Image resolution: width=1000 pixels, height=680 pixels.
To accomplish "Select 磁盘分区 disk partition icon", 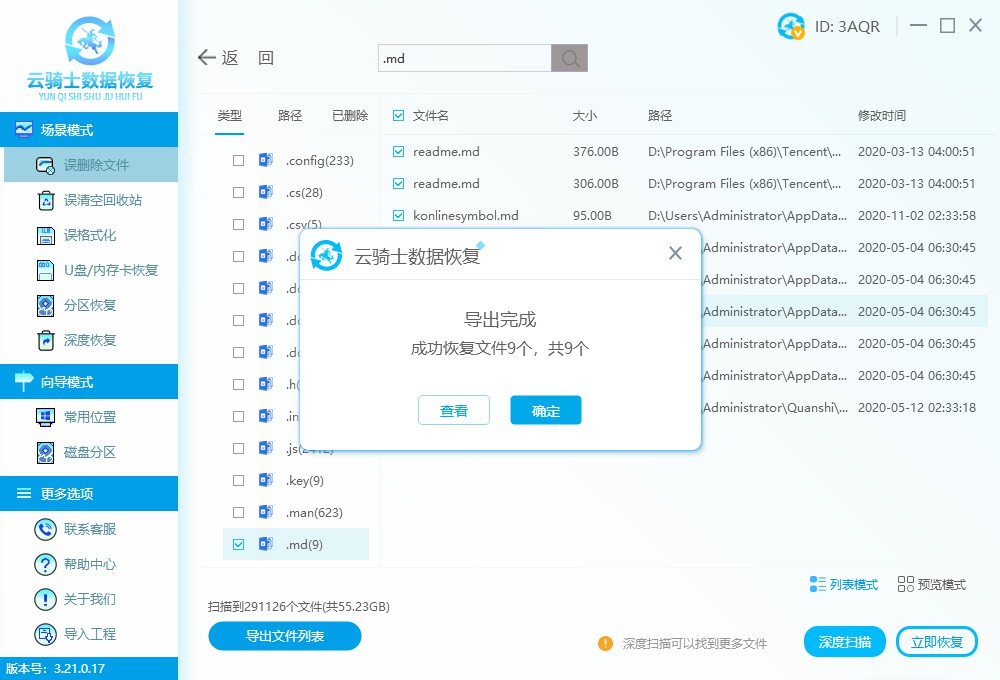I will click(x=45, y=452).
